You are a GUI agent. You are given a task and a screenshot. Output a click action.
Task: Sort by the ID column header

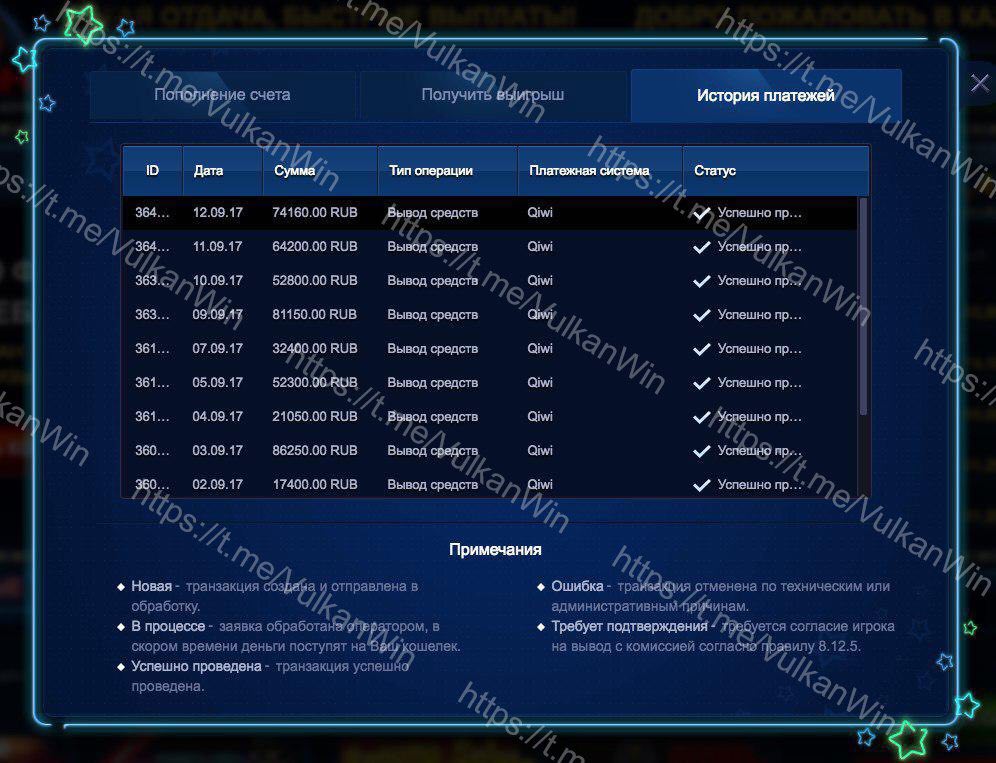pyautogui.click(x=152, y=170)
